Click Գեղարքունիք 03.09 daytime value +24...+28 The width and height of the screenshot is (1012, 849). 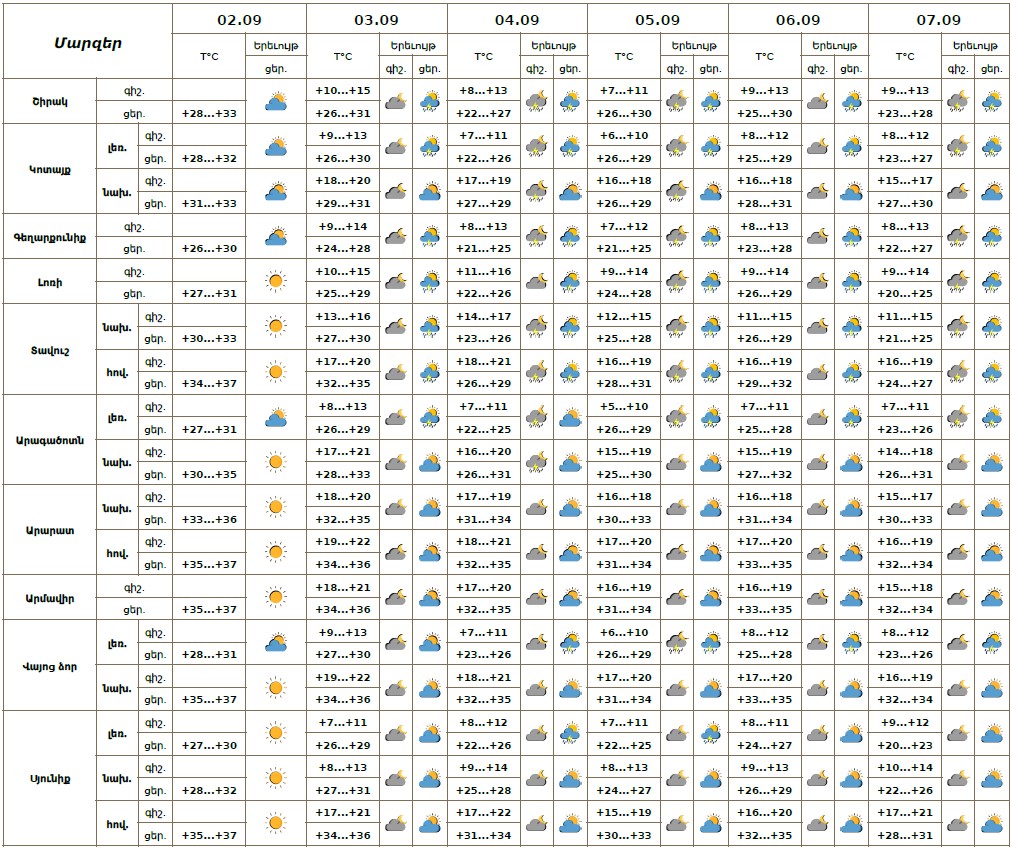pos(343,249)
